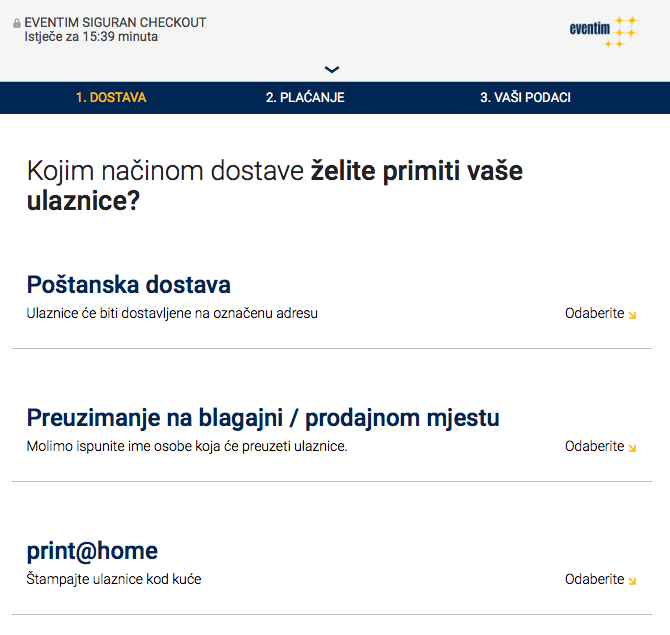This screenshot has height=635, width=670.
Task: Open the 3. VAŠI PODACI step
Action: tap(525, 98)
